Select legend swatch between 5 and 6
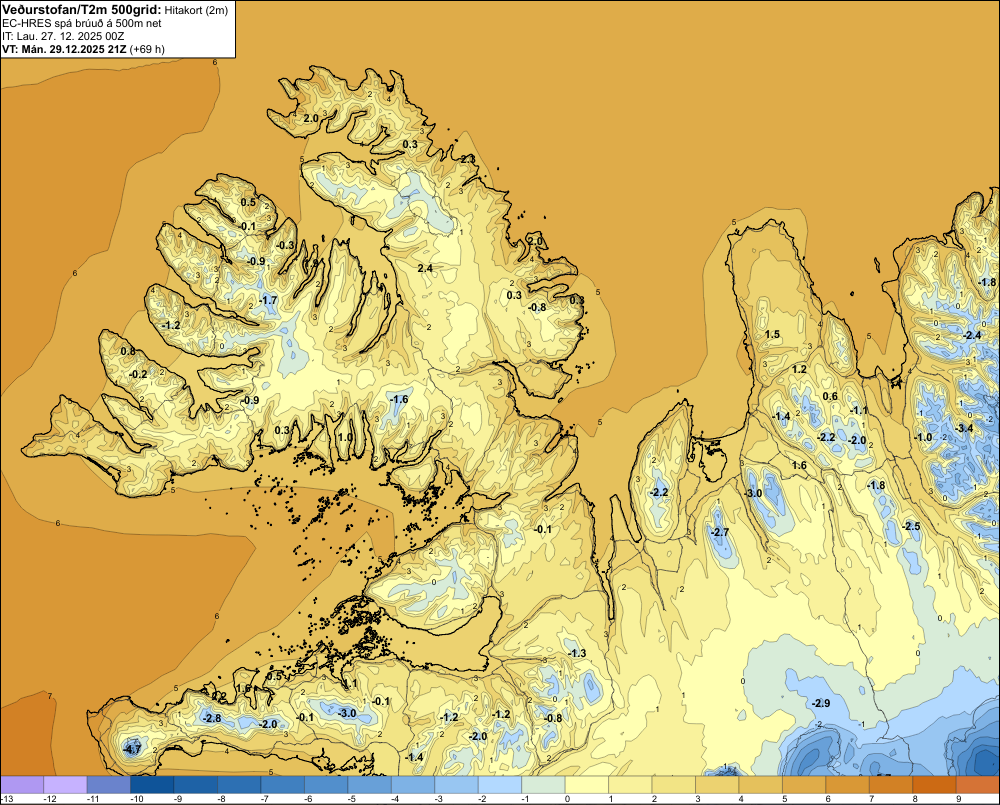Image resolution: width=1000 pixels, height=805 pixels. click(x=804, y=784)
